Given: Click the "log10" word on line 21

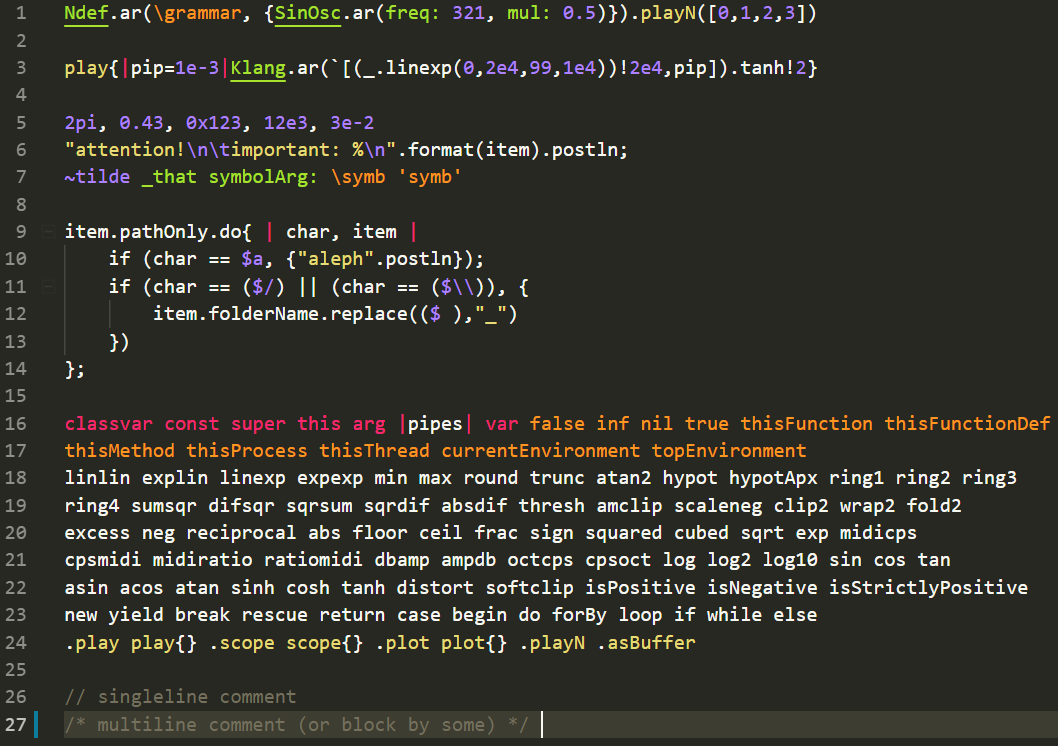Looking at the screenshot, I should tap(789, 560).
